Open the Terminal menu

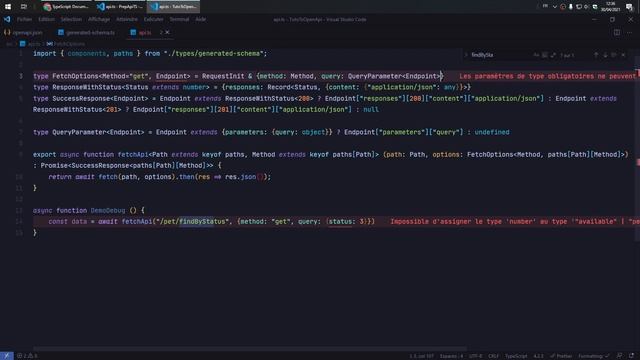(x=179, y=19)
